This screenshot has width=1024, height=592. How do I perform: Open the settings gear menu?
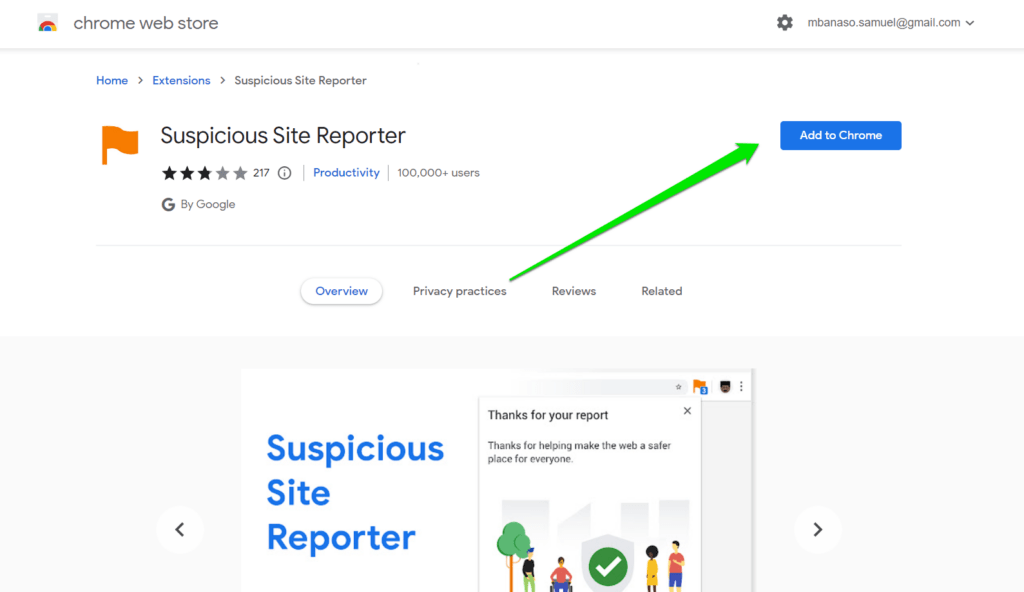click(785, 21)
